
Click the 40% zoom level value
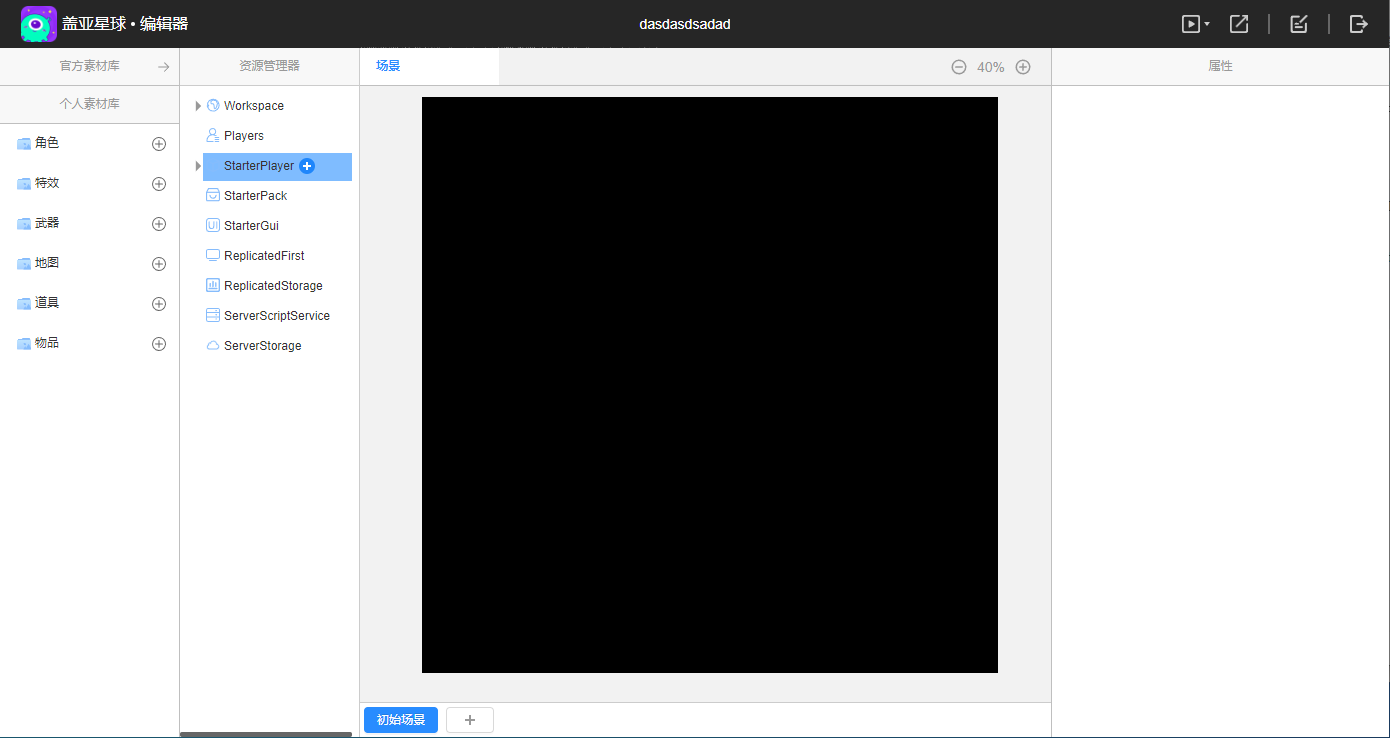click(991, 67)
